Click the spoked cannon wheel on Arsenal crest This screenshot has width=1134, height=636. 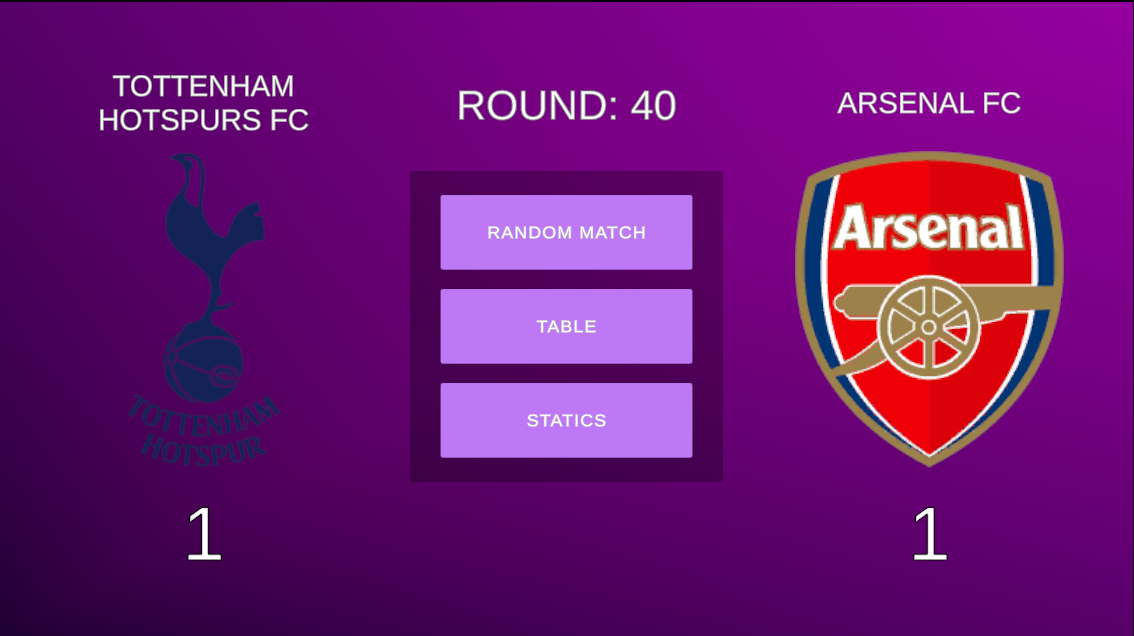(x=928, y=326)
